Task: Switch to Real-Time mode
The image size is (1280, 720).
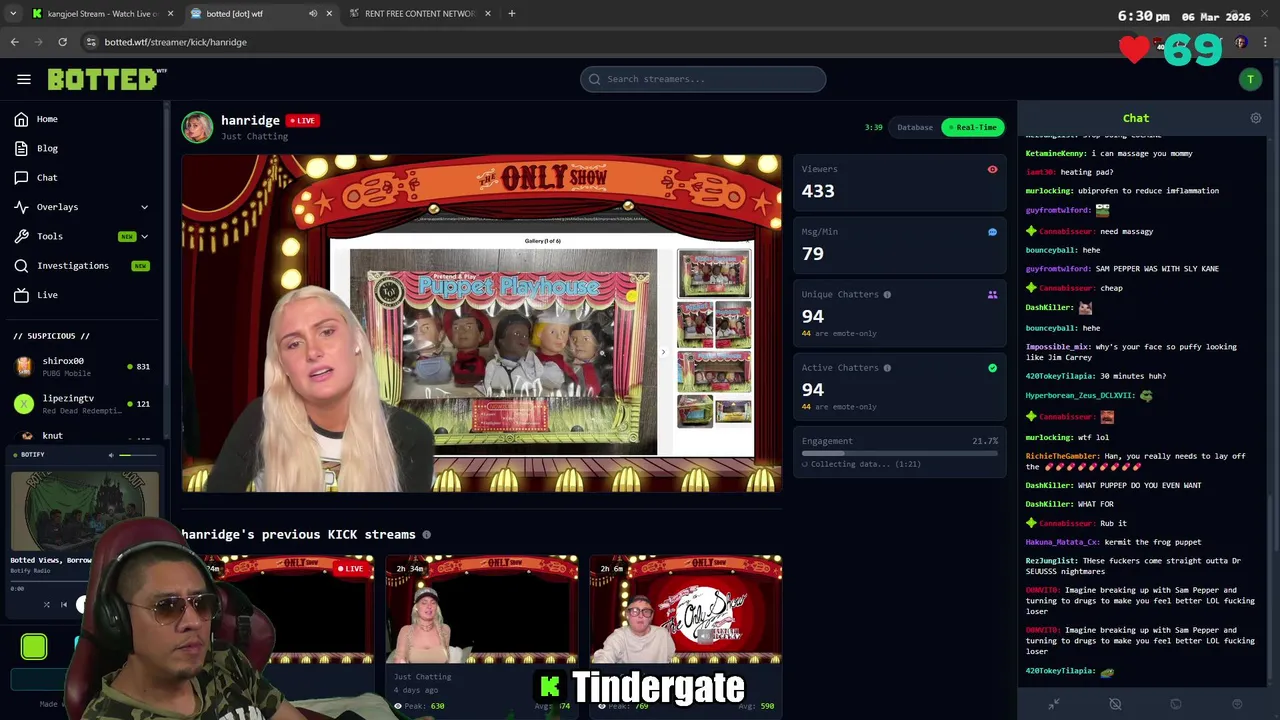Action: coord(972,127)
